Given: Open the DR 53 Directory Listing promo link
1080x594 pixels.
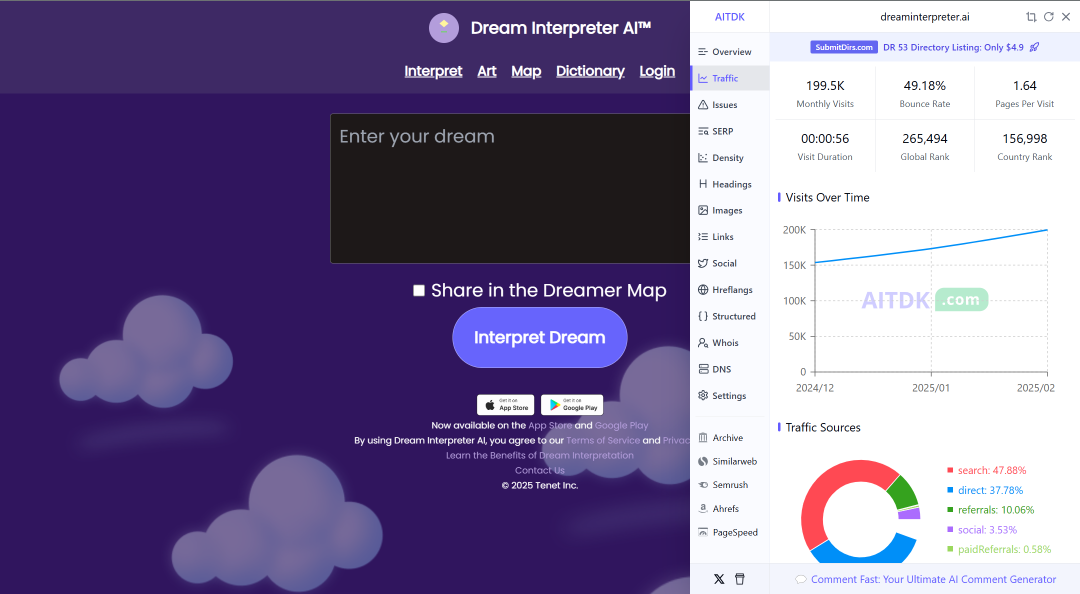Looking at the screenshot, I should click(953, 48).
